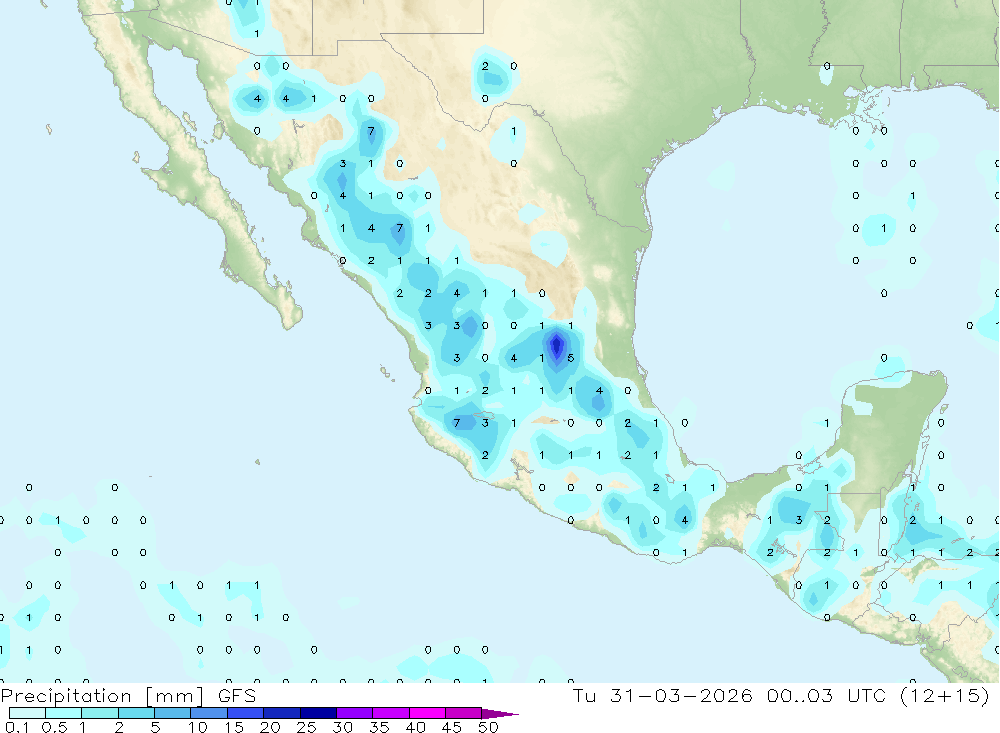Select the legend swatch between 5 and 10
Image resolution: width=1000 pixels, height=733 pixels.
pos(173,713)
